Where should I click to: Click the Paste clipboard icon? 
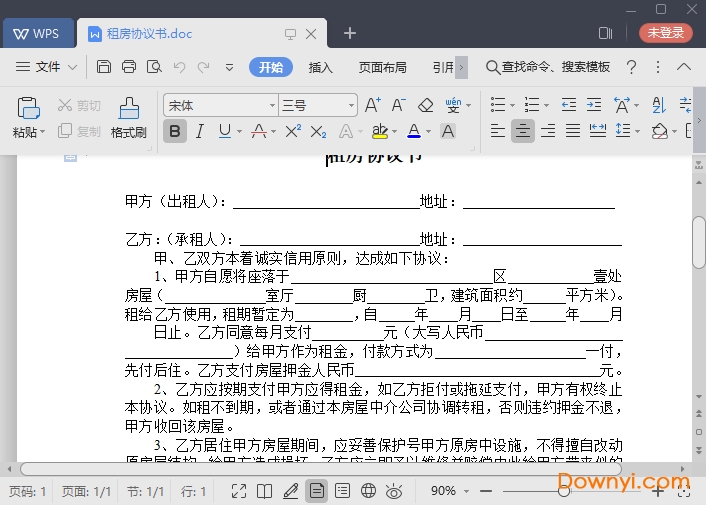click(x=28, y=108)
